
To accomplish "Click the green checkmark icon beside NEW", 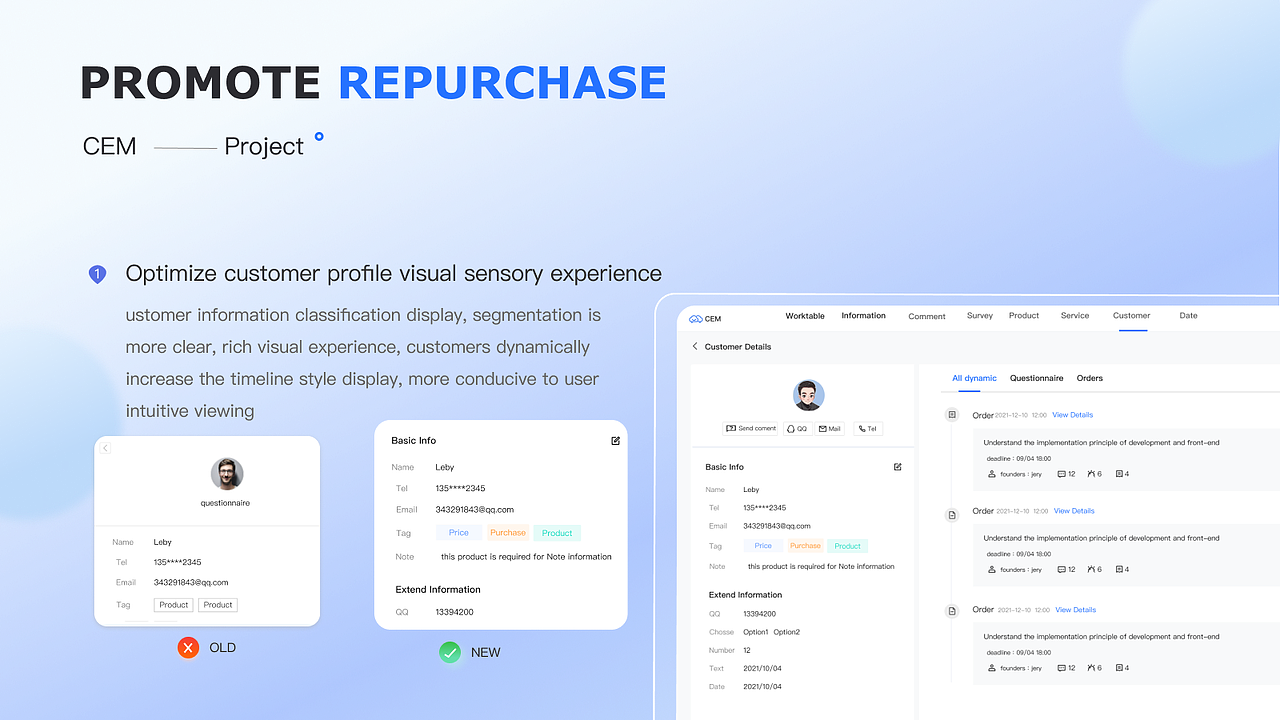I will coord(450,652).
